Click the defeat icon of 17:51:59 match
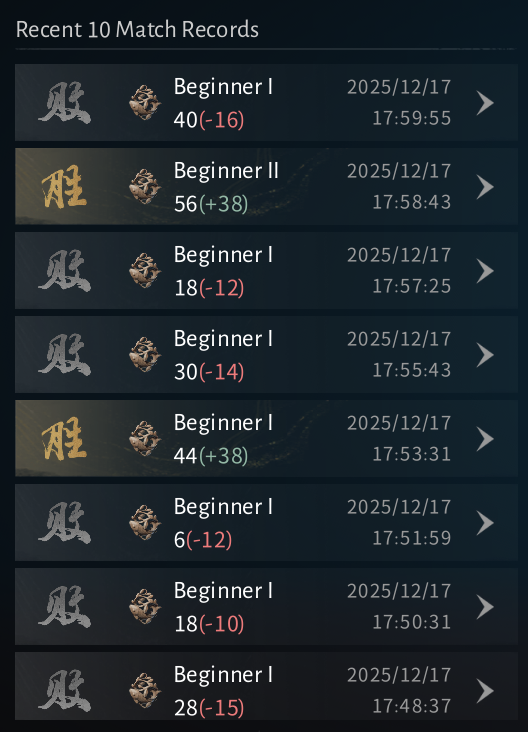This screenshot has width=528, height=732. [64, 523]
